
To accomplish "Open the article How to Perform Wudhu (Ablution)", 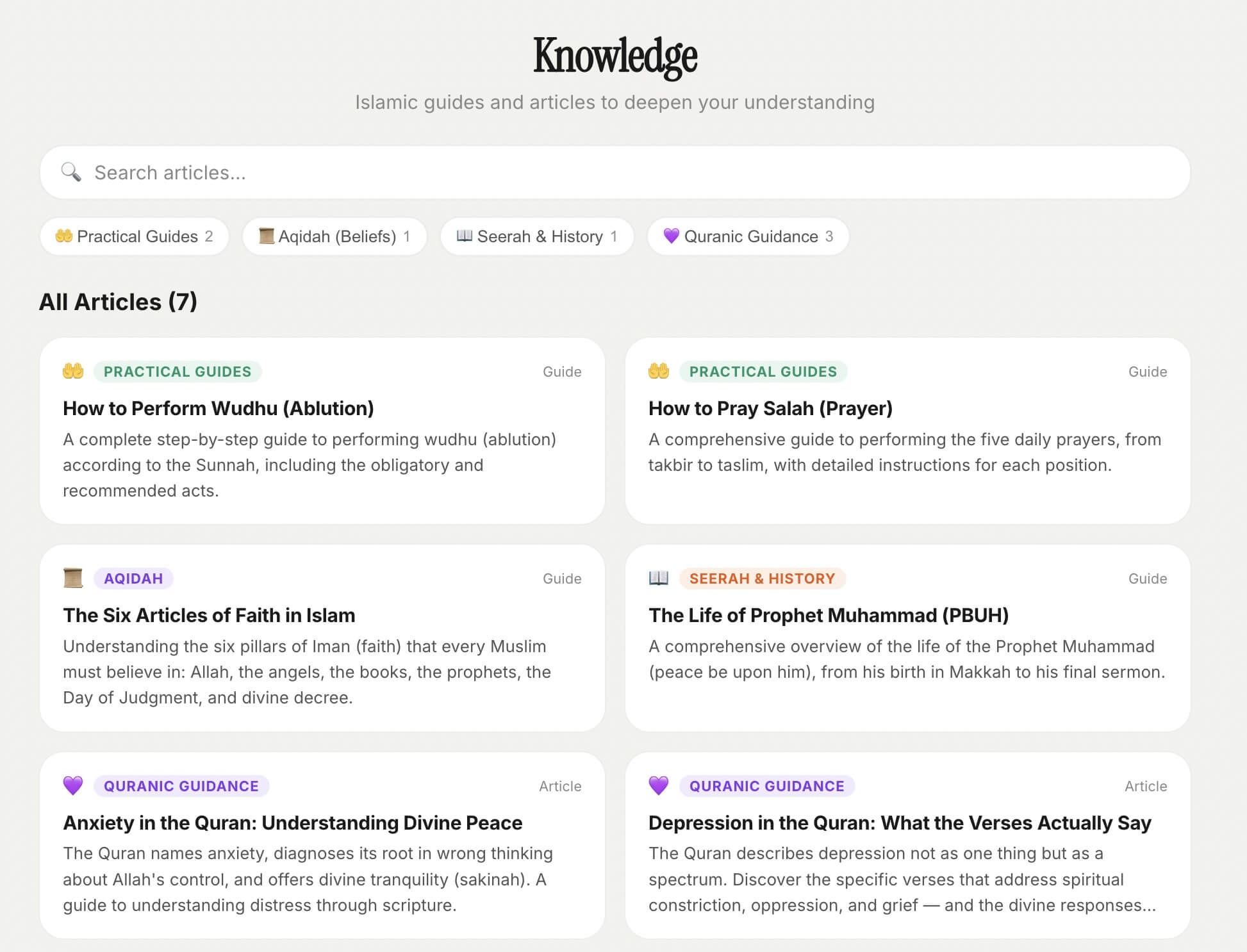I will (x=219, y=408).
